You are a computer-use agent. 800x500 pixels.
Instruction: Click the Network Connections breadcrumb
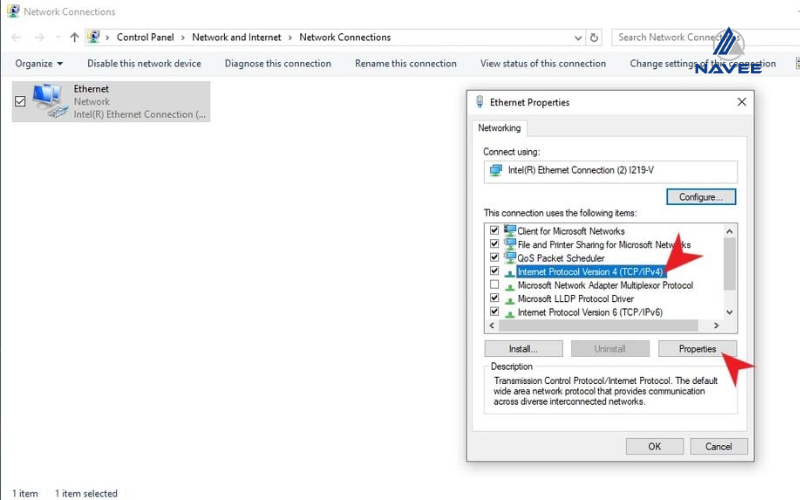(x=345, y=37)
